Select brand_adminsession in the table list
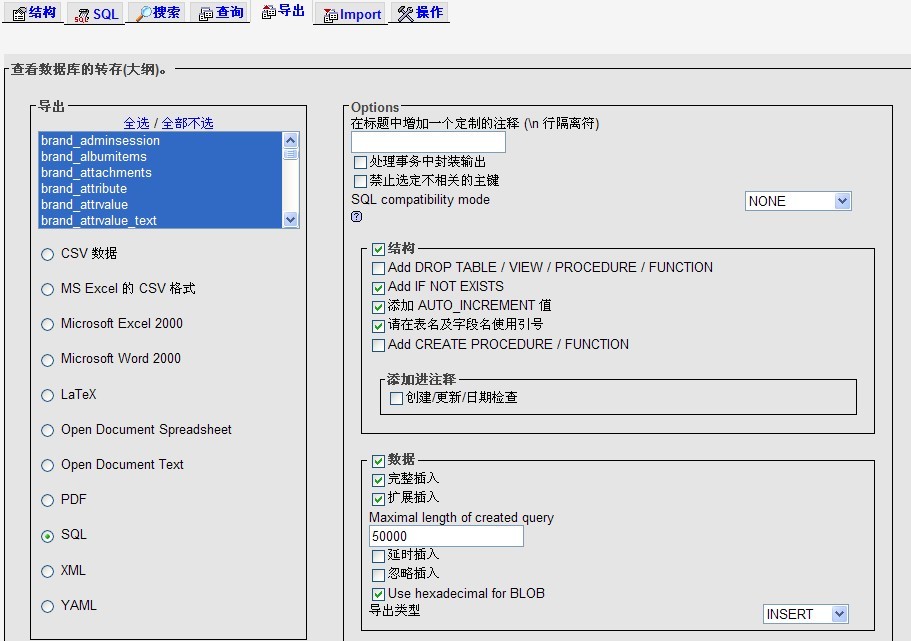The width and height of the screenshot is (911, 641). pyautogui.click(x=160, y=141)
